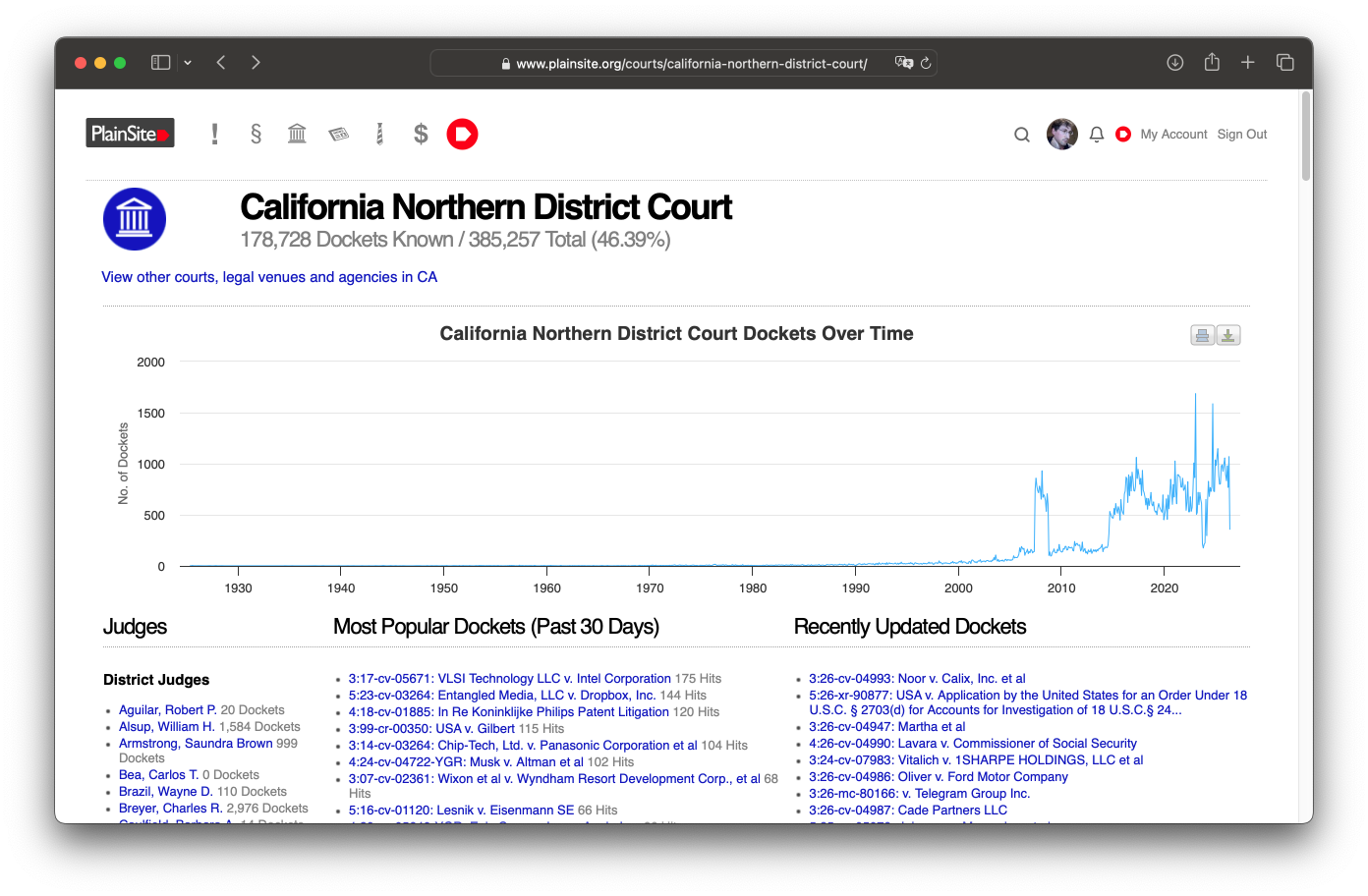Open the courthouse building nav icon
1368x896 pixels.
pos(297,134)
